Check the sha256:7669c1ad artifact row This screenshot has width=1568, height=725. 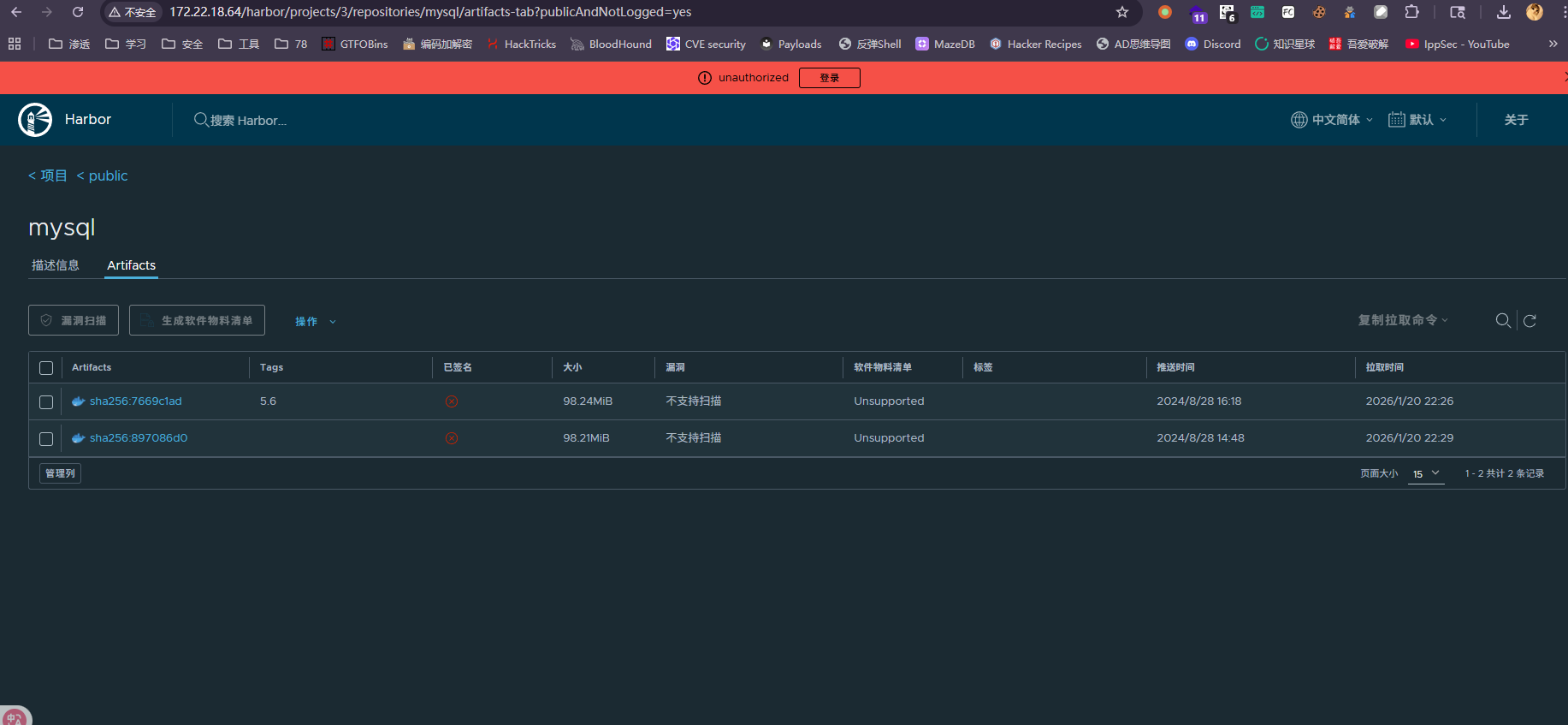tap(46, 402)
